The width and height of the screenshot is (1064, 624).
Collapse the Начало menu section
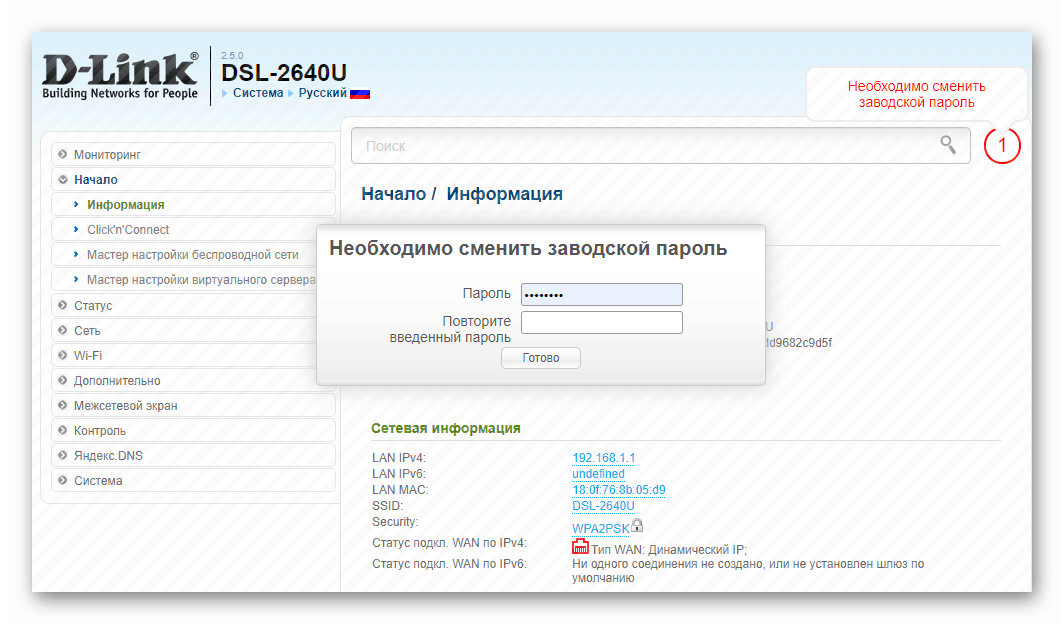(x=193, y=180)
